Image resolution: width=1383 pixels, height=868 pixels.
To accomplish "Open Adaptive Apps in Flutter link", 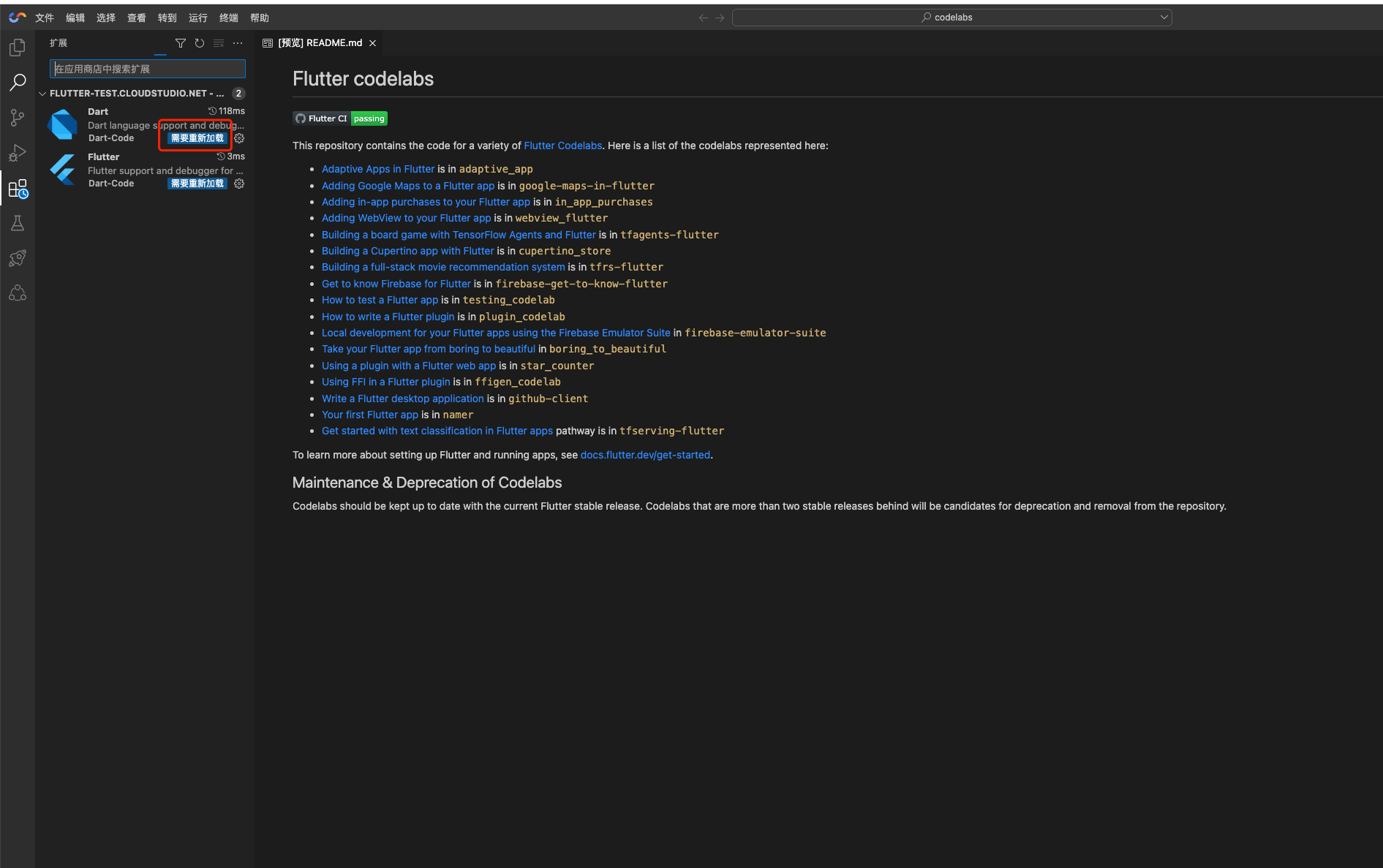I will coord(378,169).
